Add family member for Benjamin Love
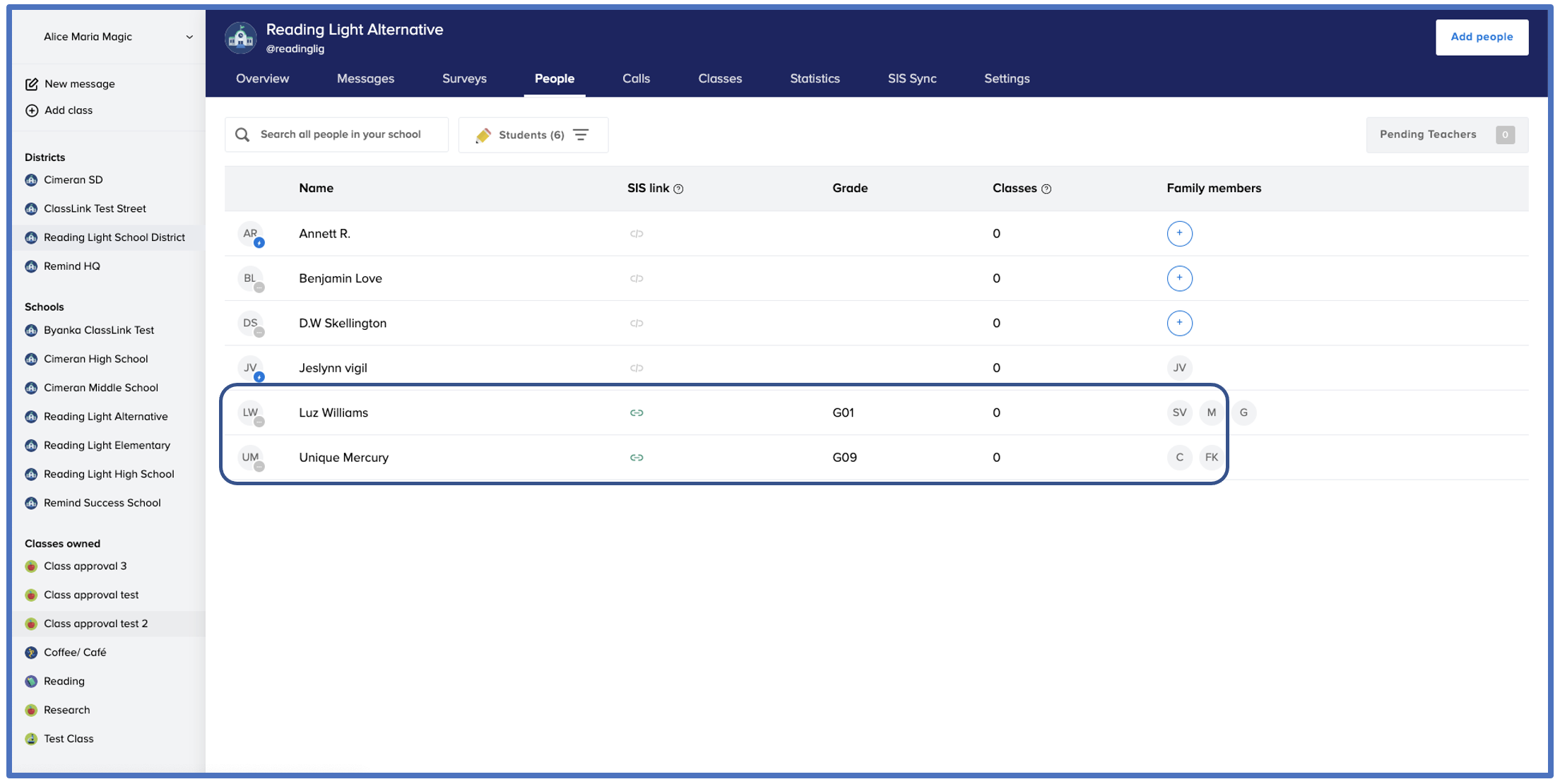The width and height of the screenshot is (1560, 784). (x=1179, y=278)
